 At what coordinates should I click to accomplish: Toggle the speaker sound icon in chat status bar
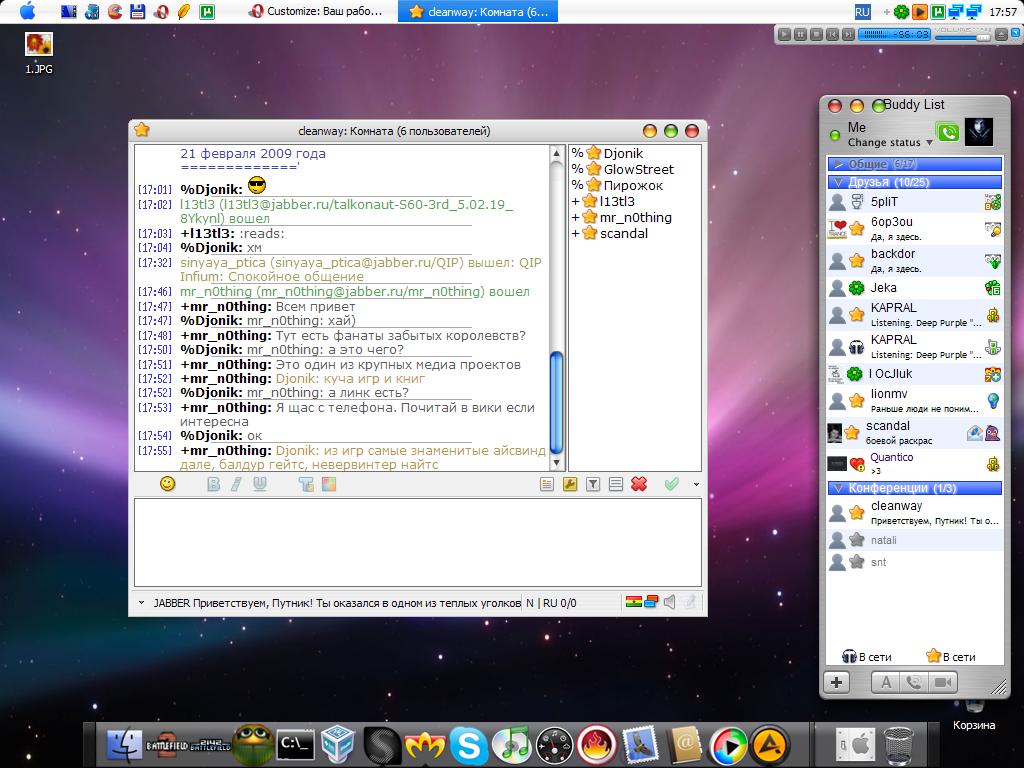tap(670, 602)
